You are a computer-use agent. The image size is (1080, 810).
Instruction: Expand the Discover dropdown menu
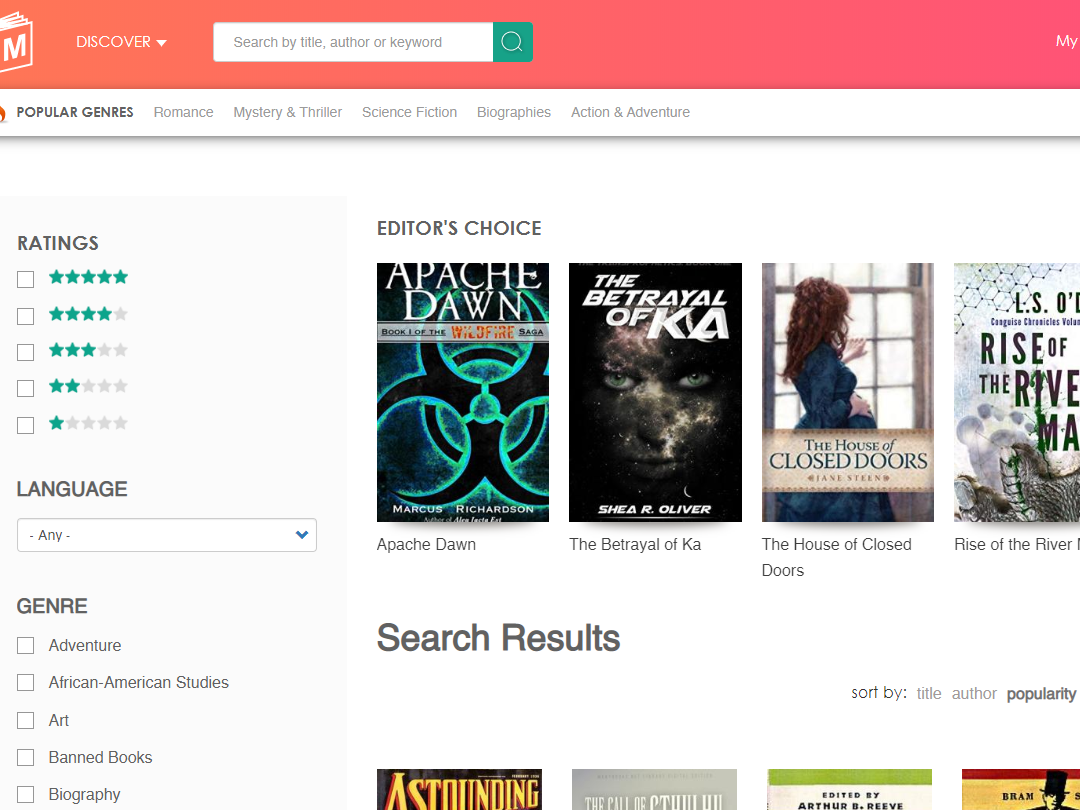(x=121, y=42)
